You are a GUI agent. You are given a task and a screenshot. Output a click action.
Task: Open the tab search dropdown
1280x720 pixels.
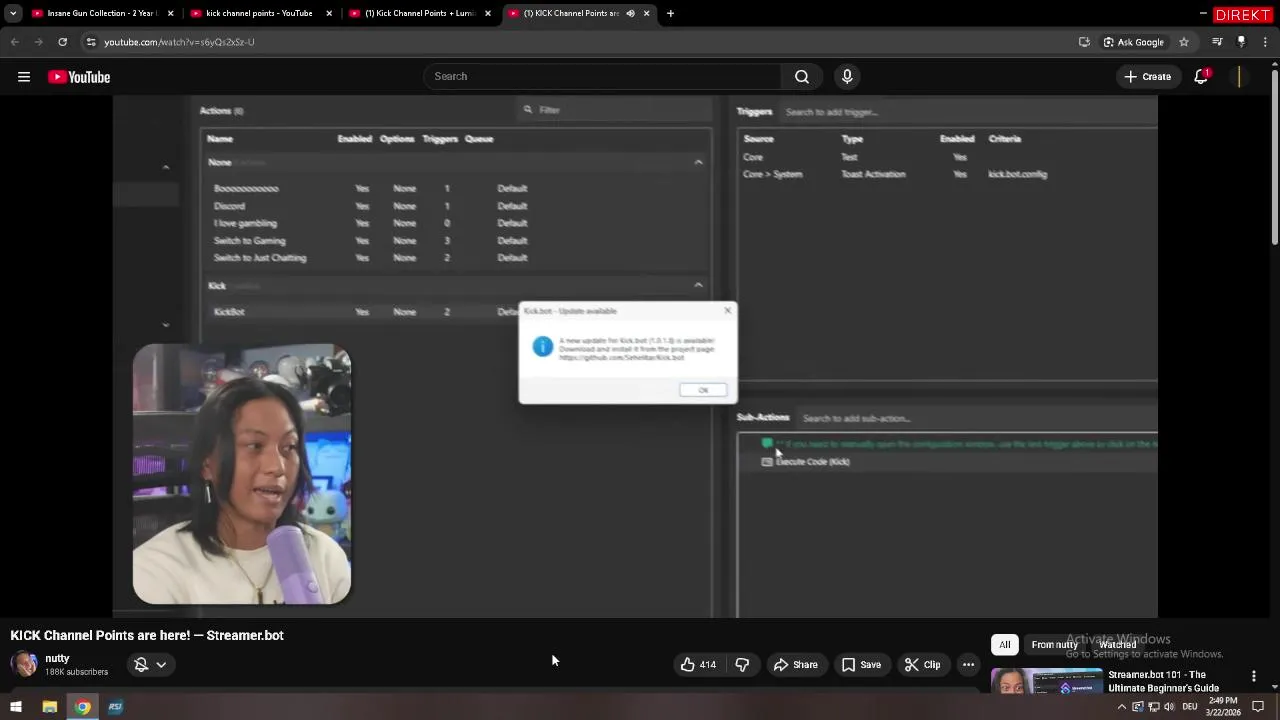point(12,13)
